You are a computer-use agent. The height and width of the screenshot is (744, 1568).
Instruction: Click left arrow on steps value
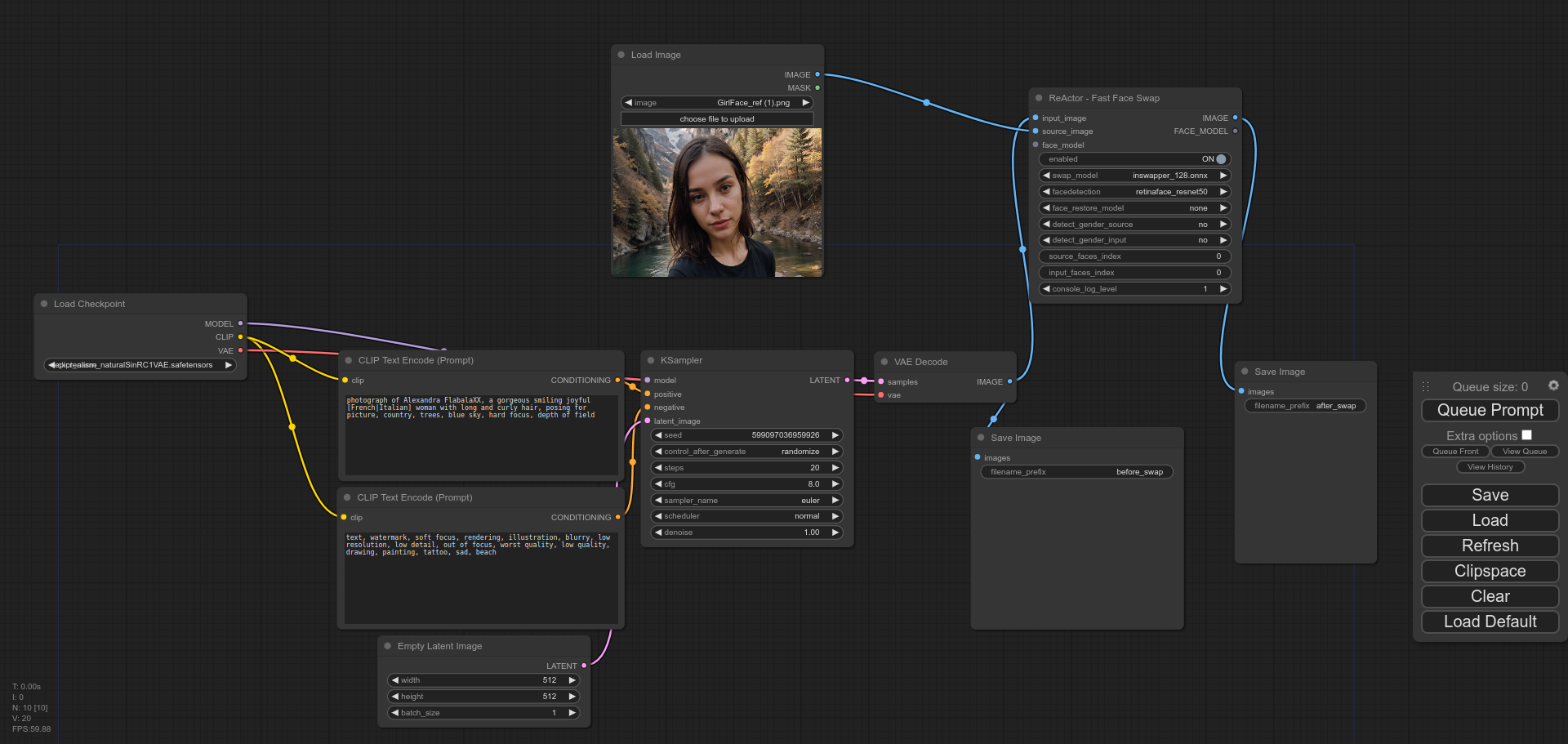pos(658,468)
